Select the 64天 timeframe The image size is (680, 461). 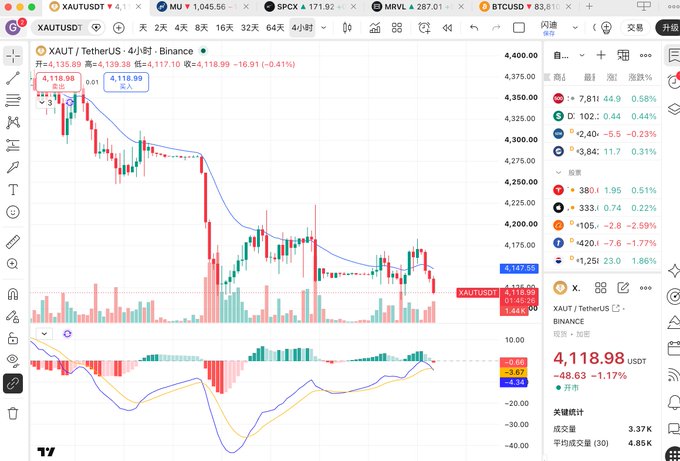pos(275,28)
